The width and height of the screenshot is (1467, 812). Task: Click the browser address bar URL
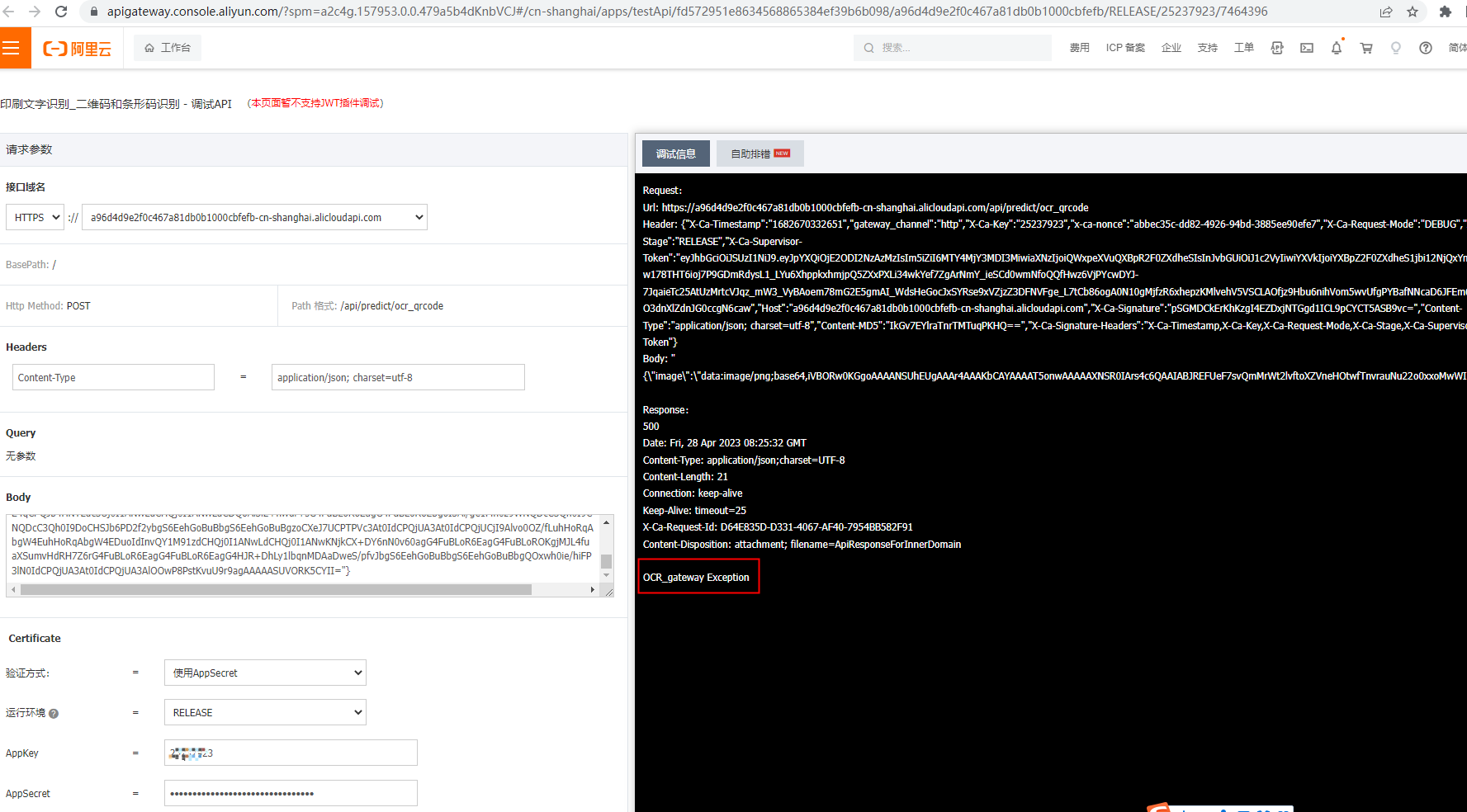[687, 12]
